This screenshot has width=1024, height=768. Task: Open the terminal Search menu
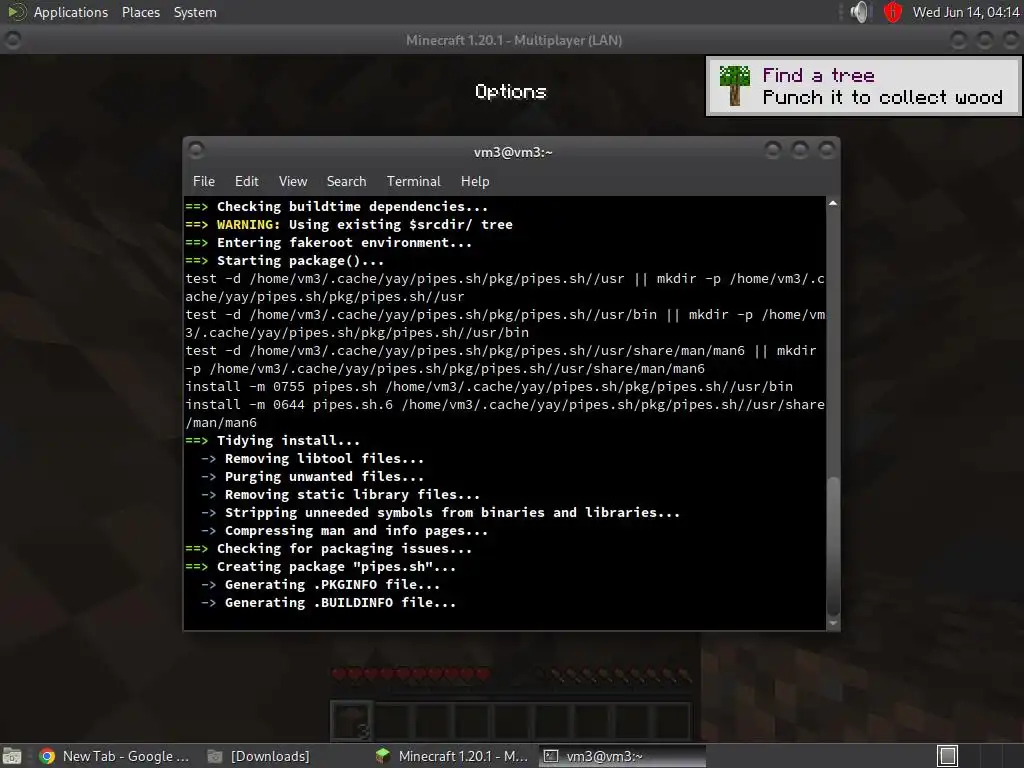click(x=346, y=182)
